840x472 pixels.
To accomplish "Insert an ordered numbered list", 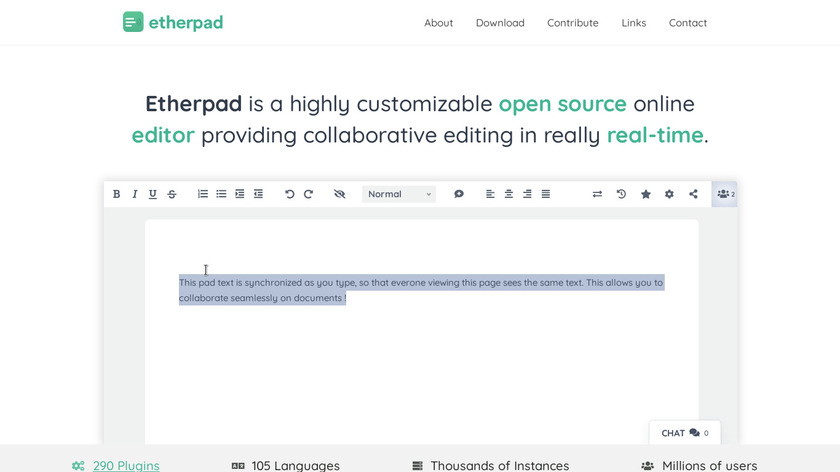I will [202, 194].
